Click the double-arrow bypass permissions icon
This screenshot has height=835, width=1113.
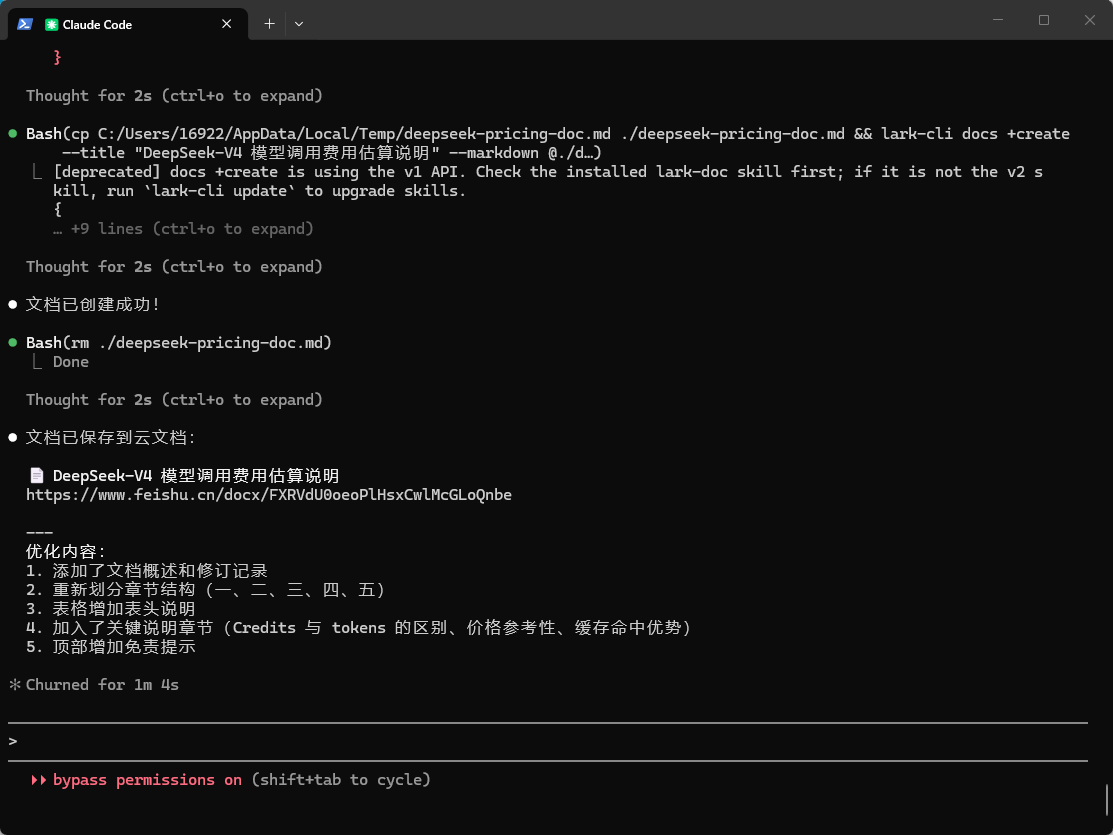tap(38, 780)
